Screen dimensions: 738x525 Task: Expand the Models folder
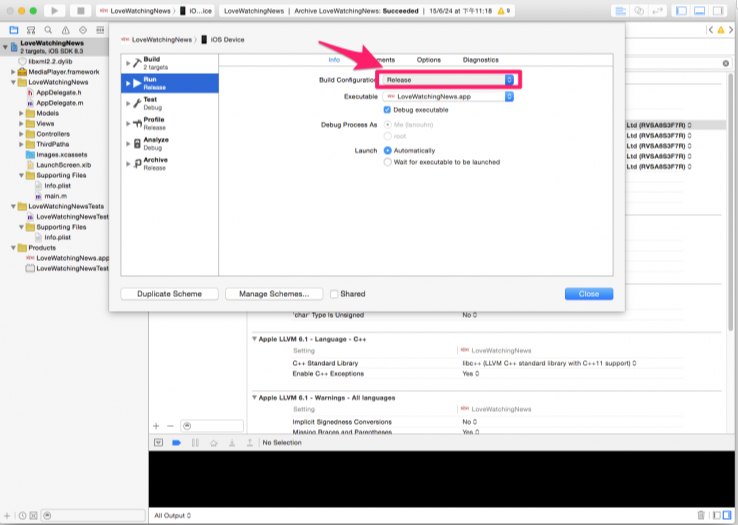pos(21,113)
